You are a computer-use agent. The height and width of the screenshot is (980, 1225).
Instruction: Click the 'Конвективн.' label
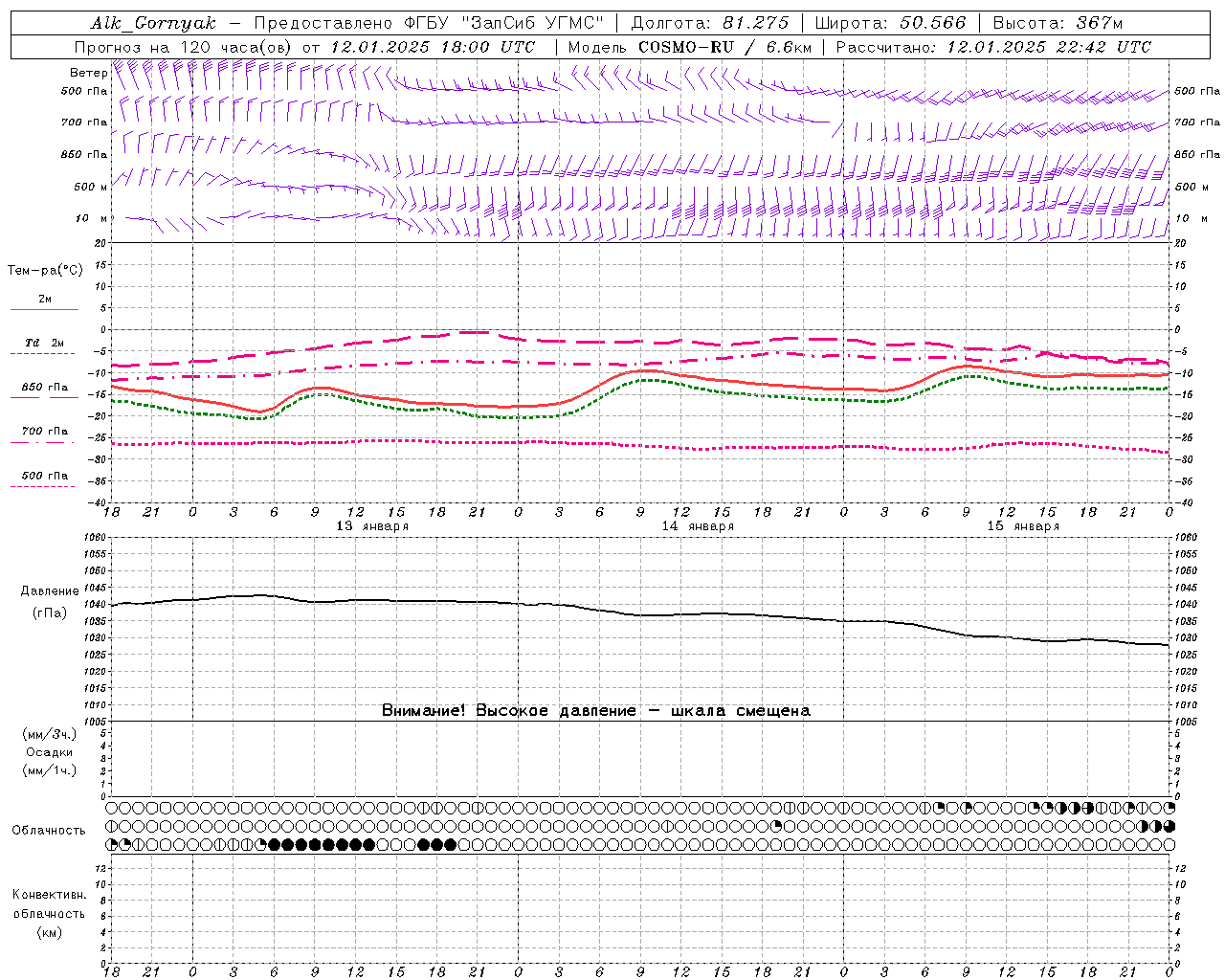[49, 895]
